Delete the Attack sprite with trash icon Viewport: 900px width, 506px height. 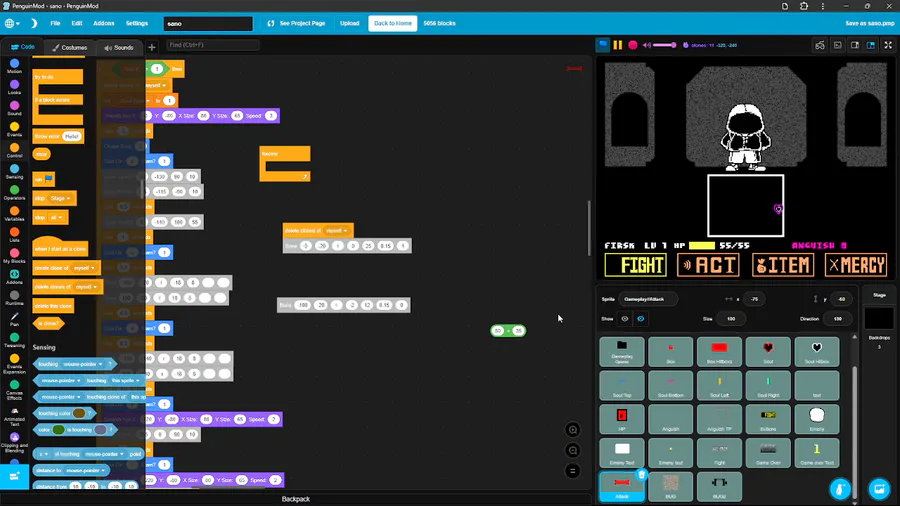pyautogui.click(x=642, y=474)
